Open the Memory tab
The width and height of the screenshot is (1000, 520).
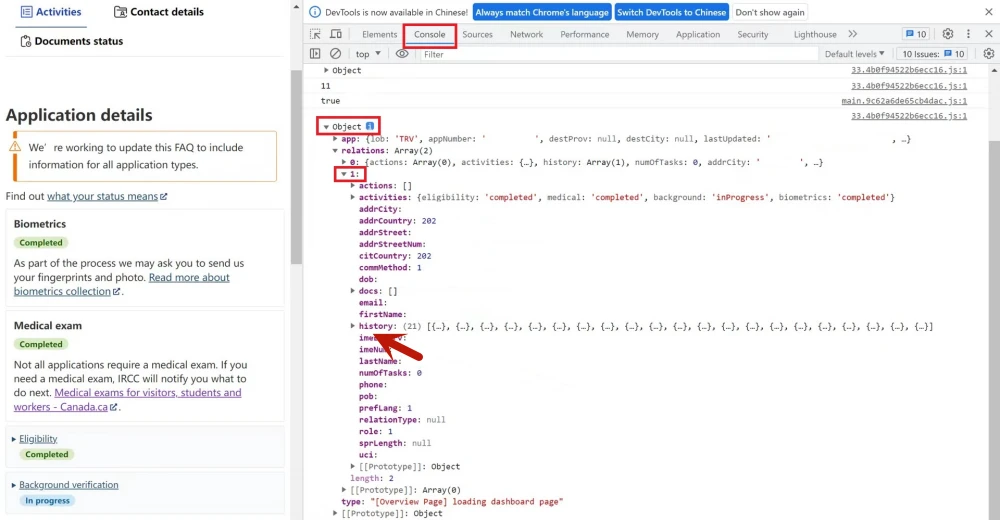(x=642, y=34)
